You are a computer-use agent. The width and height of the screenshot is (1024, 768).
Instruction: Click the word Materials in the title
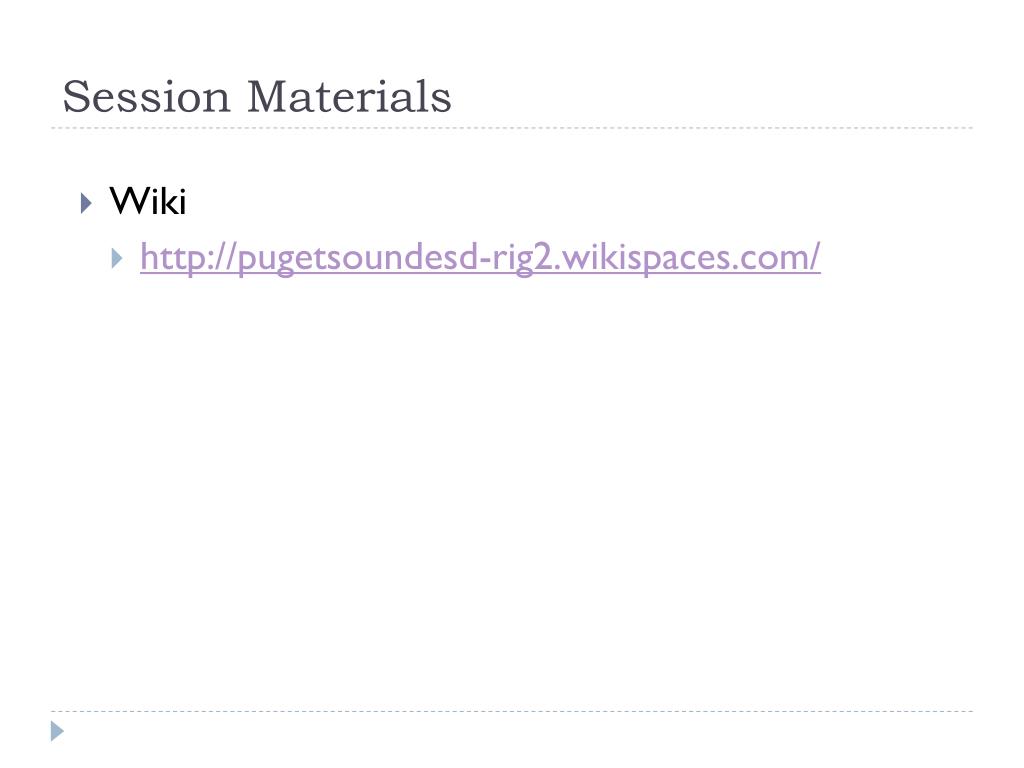[349, 97]
